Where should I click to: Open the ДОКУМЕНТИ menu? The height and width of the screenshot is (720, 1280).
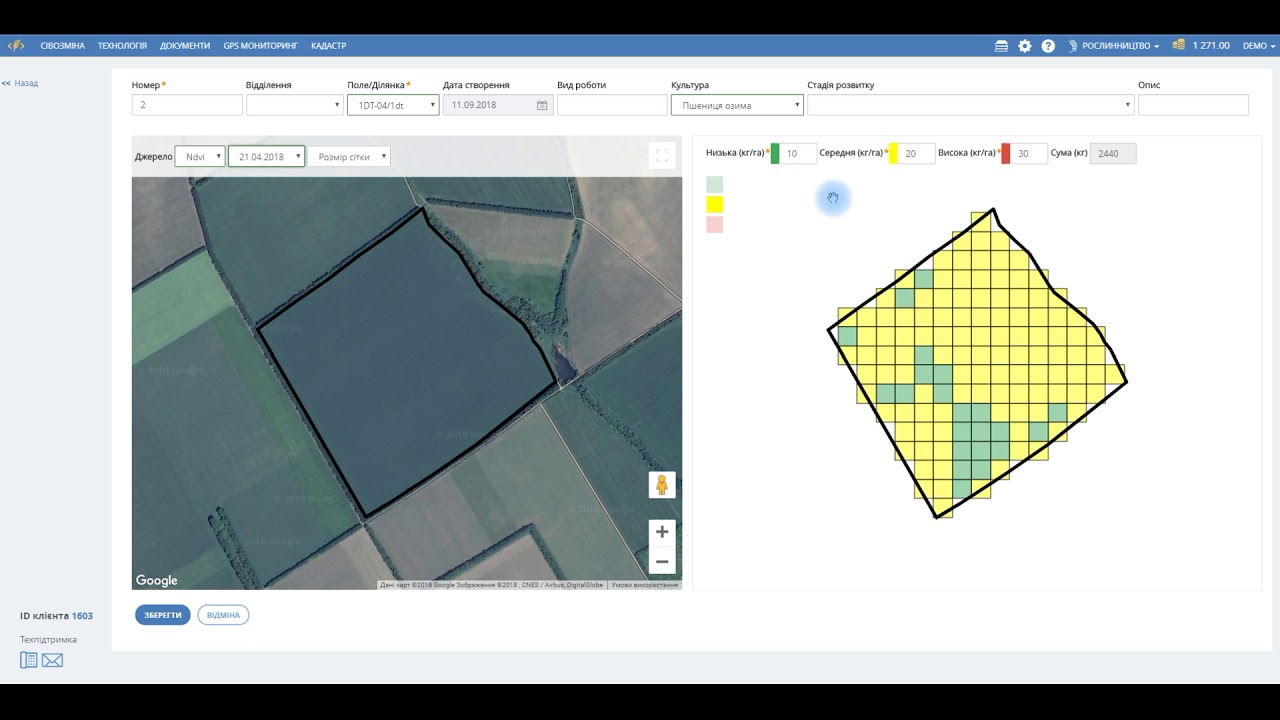tap(185, 46)
